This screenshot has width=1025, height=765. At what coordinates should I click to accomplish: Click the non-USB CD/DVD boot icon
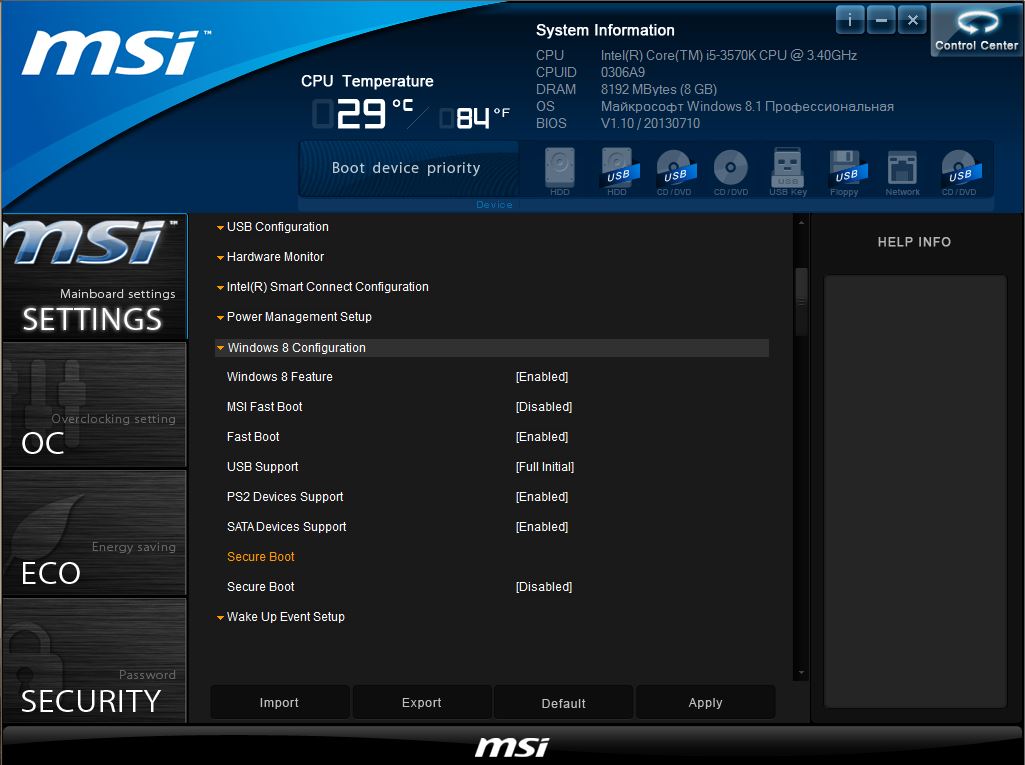pyautogui.click(x=731, y=169)
